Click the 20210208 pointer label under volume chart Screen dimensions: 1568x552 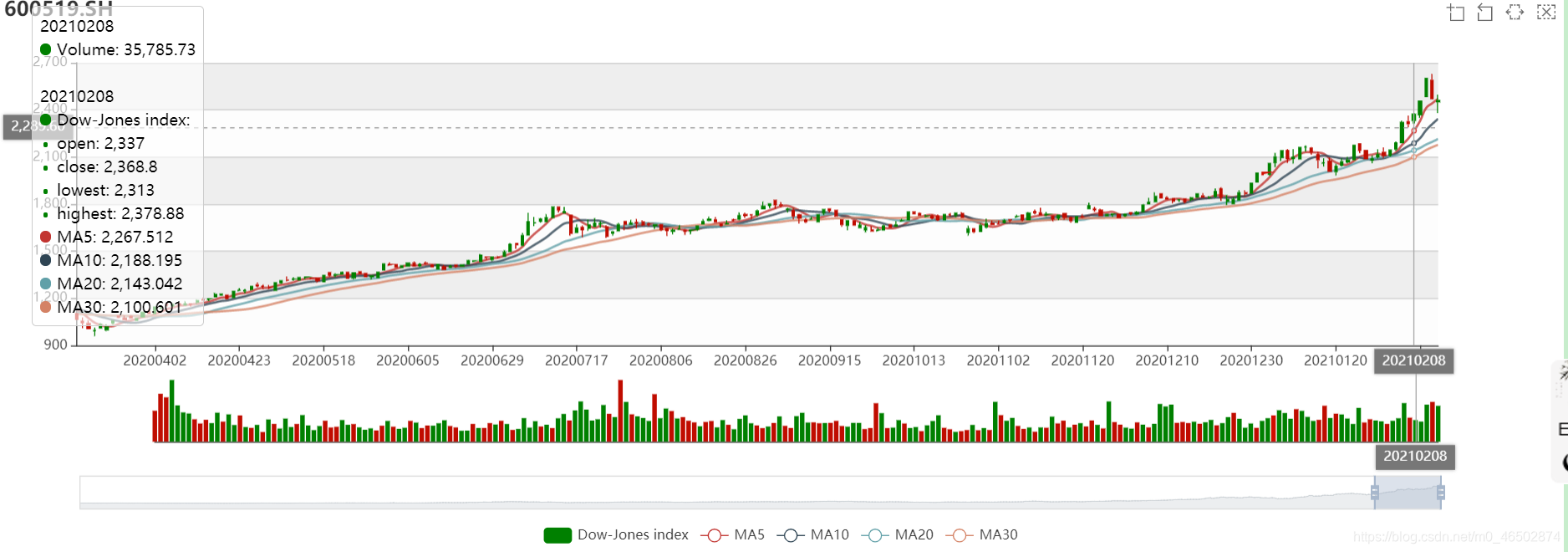click(x=1414, y=456)
